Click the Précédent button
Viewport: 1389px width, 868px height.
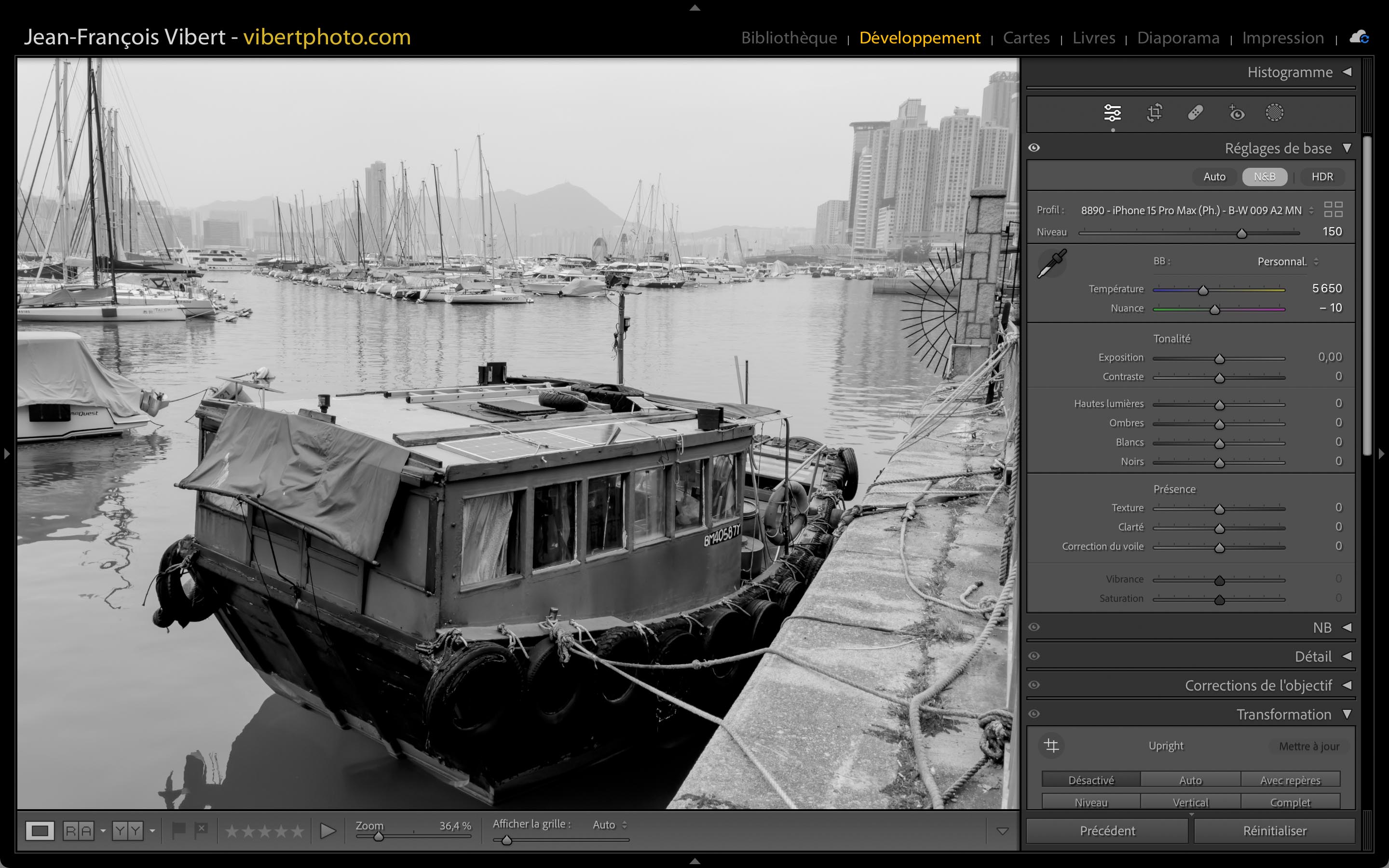coord(1107,831)
